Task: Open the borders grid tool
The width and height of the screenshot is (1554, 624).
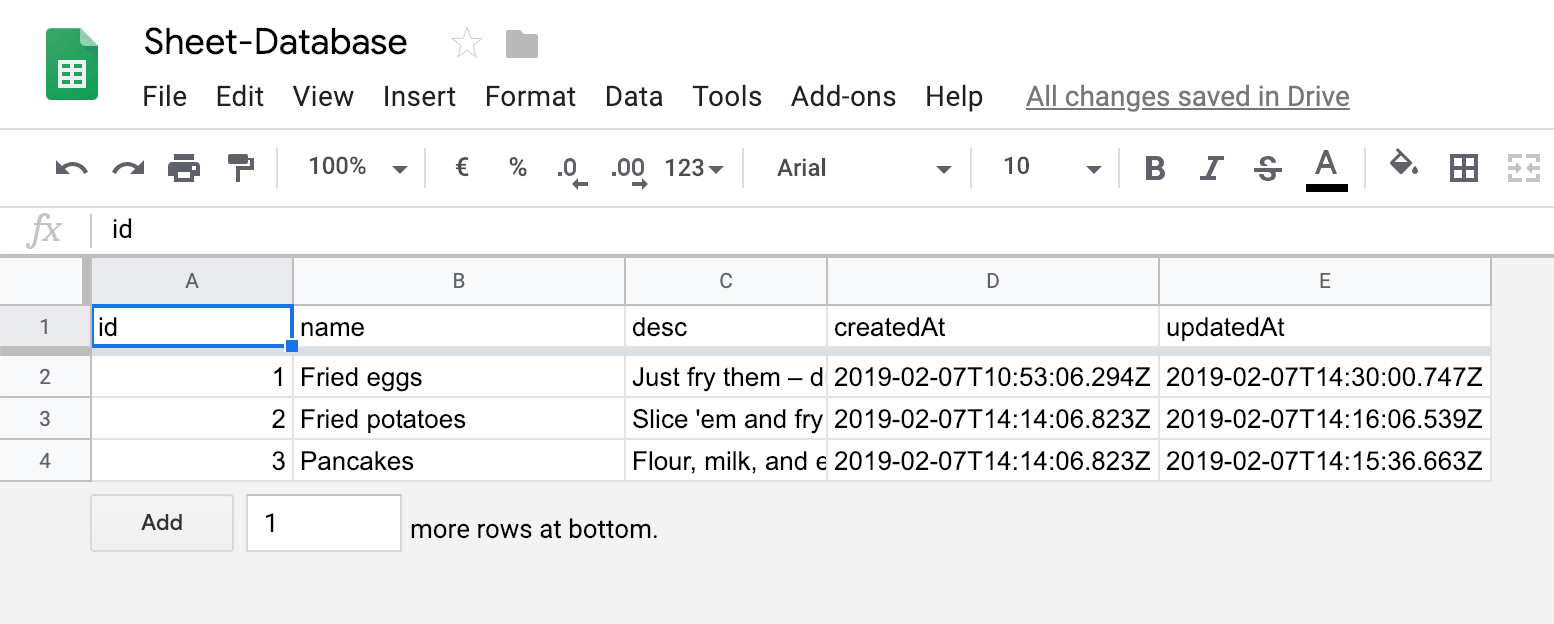Action: tap(1464, 168)
